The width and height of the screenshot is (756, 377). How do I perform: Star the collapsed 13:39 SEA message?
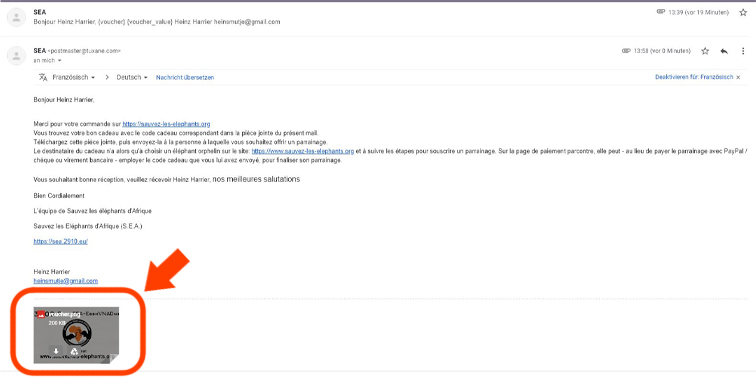click(x=743, y=13)
